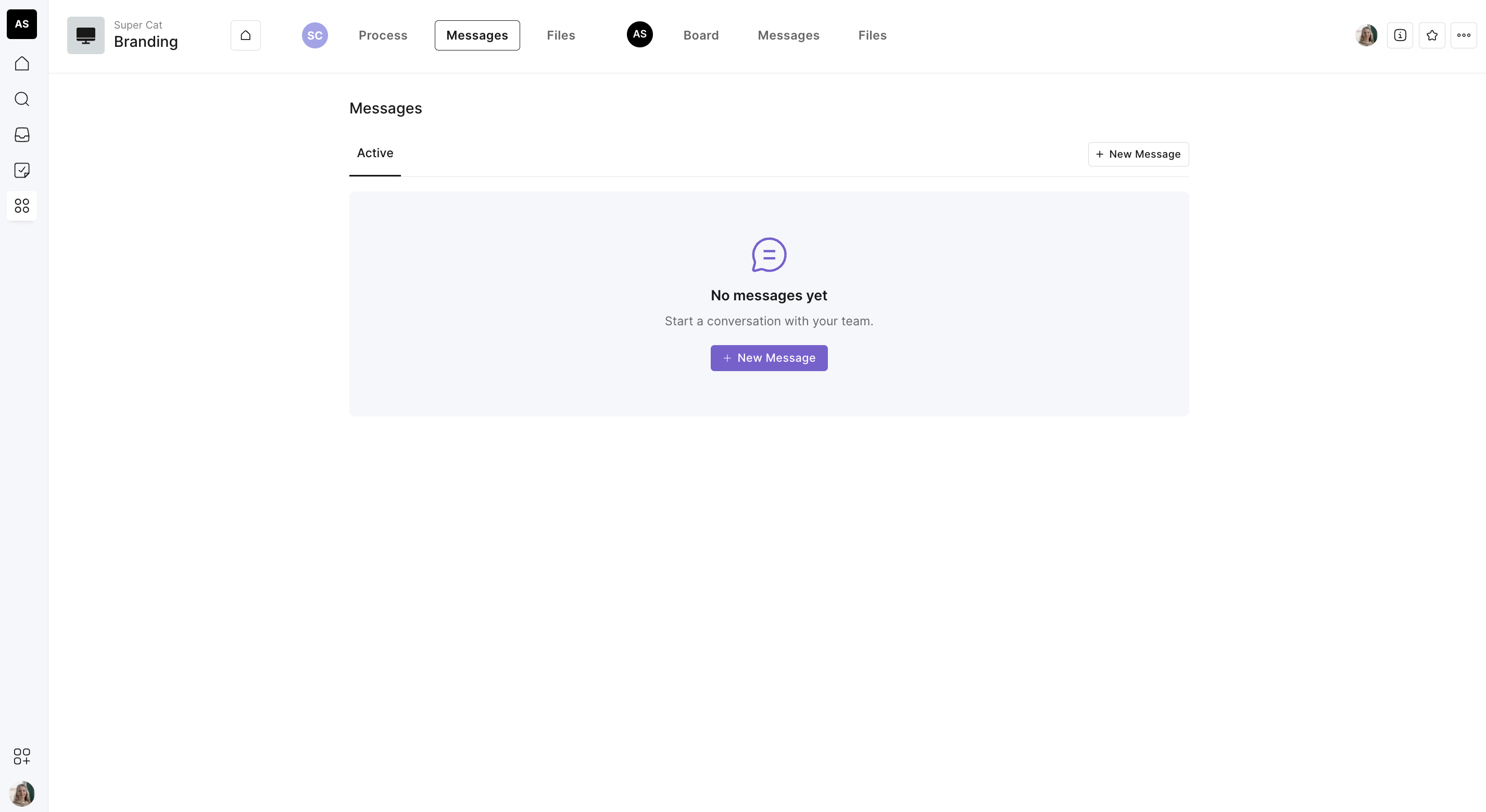
Task: Favorite the project with star icon
Action: click(x=1432, y=35)
